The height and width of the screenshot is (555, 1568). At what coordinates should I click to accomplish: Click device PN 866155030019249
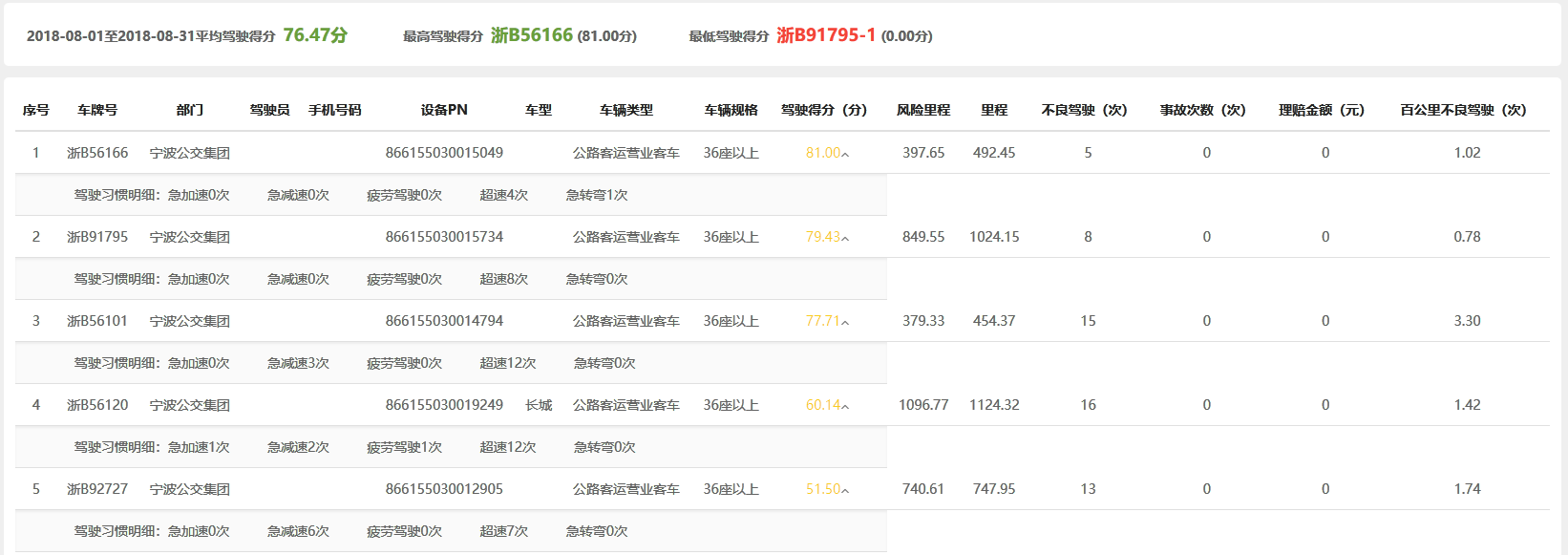444,405
